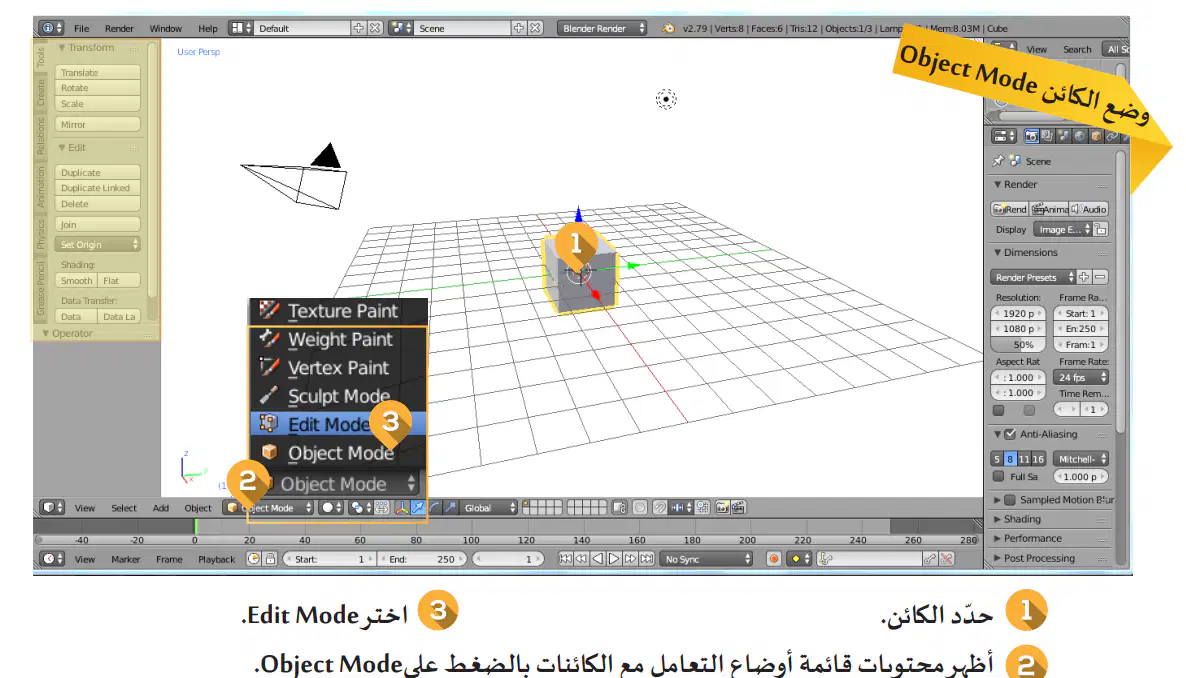Enable the scale manipulator icon
The height and width of the screenshot is (678, 1186).
pos(451,508)
